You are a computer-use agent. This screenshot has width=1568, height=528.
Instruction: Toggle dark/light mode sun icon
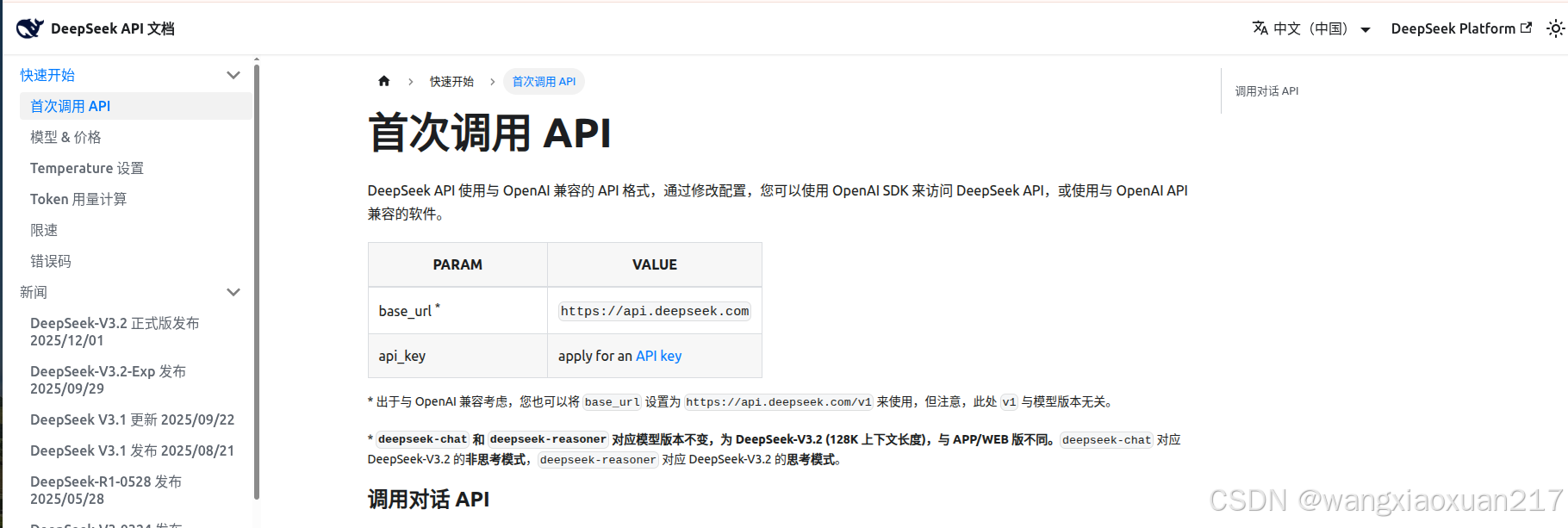[x=1555, y=28]
